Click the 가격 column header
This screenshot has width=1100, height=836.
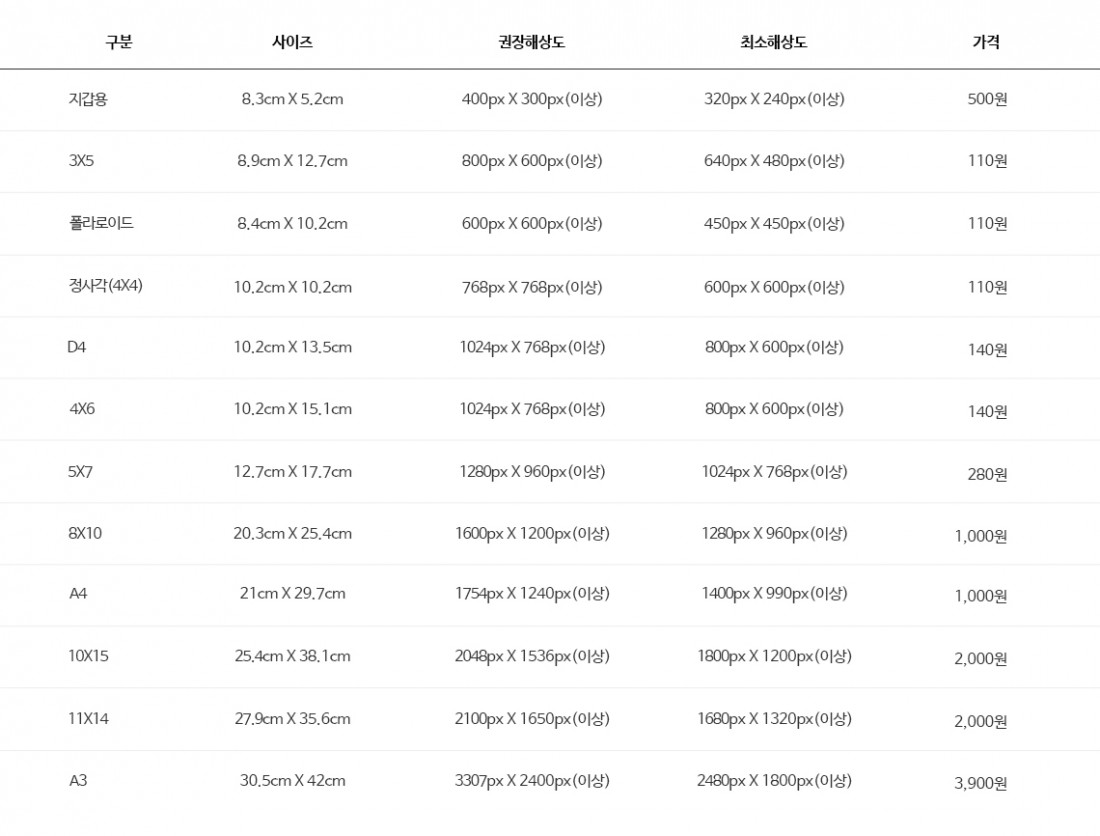point(986,42)
